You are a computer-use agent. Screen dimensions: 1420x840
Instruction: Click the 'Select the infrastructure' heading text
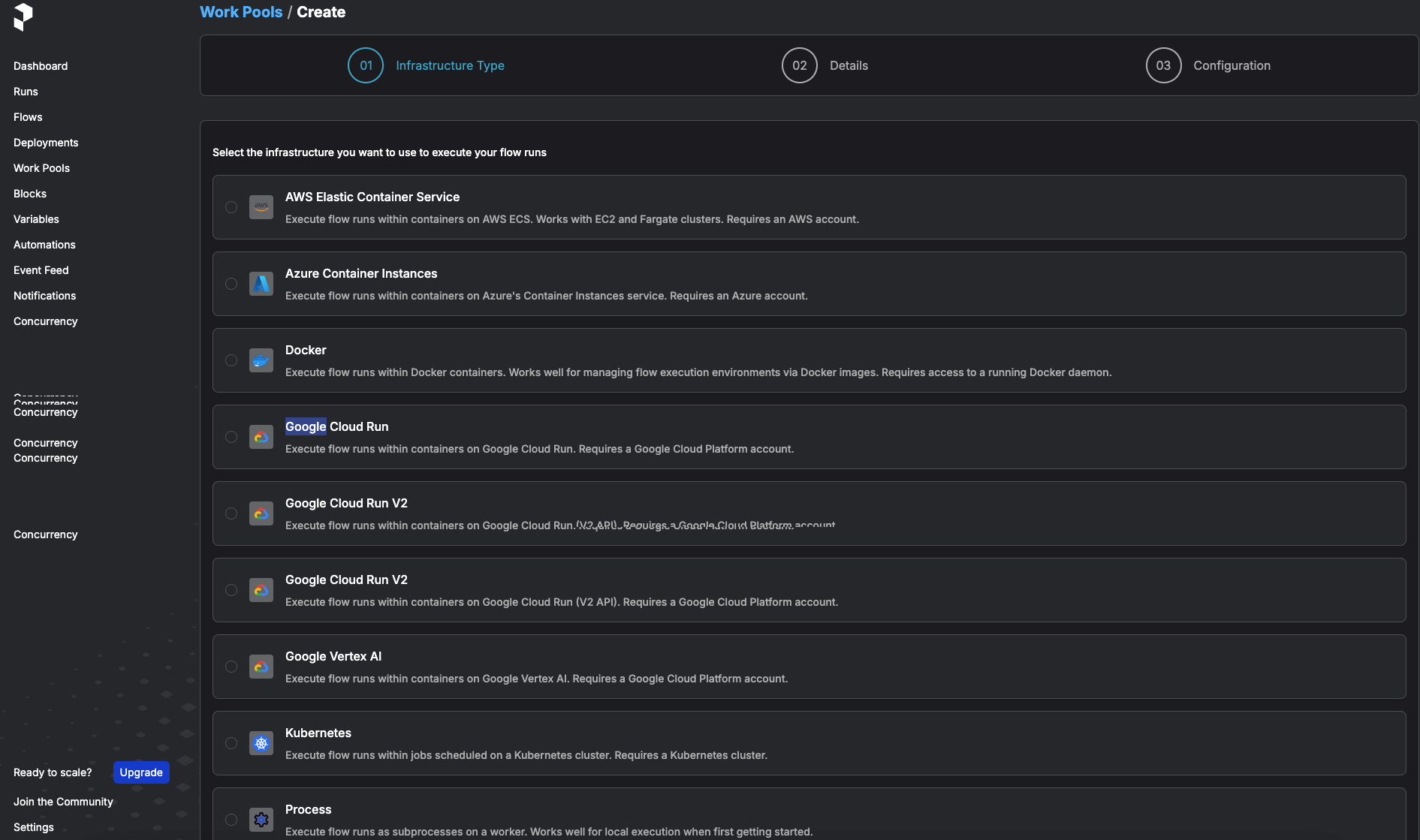(x=379, y=152)
